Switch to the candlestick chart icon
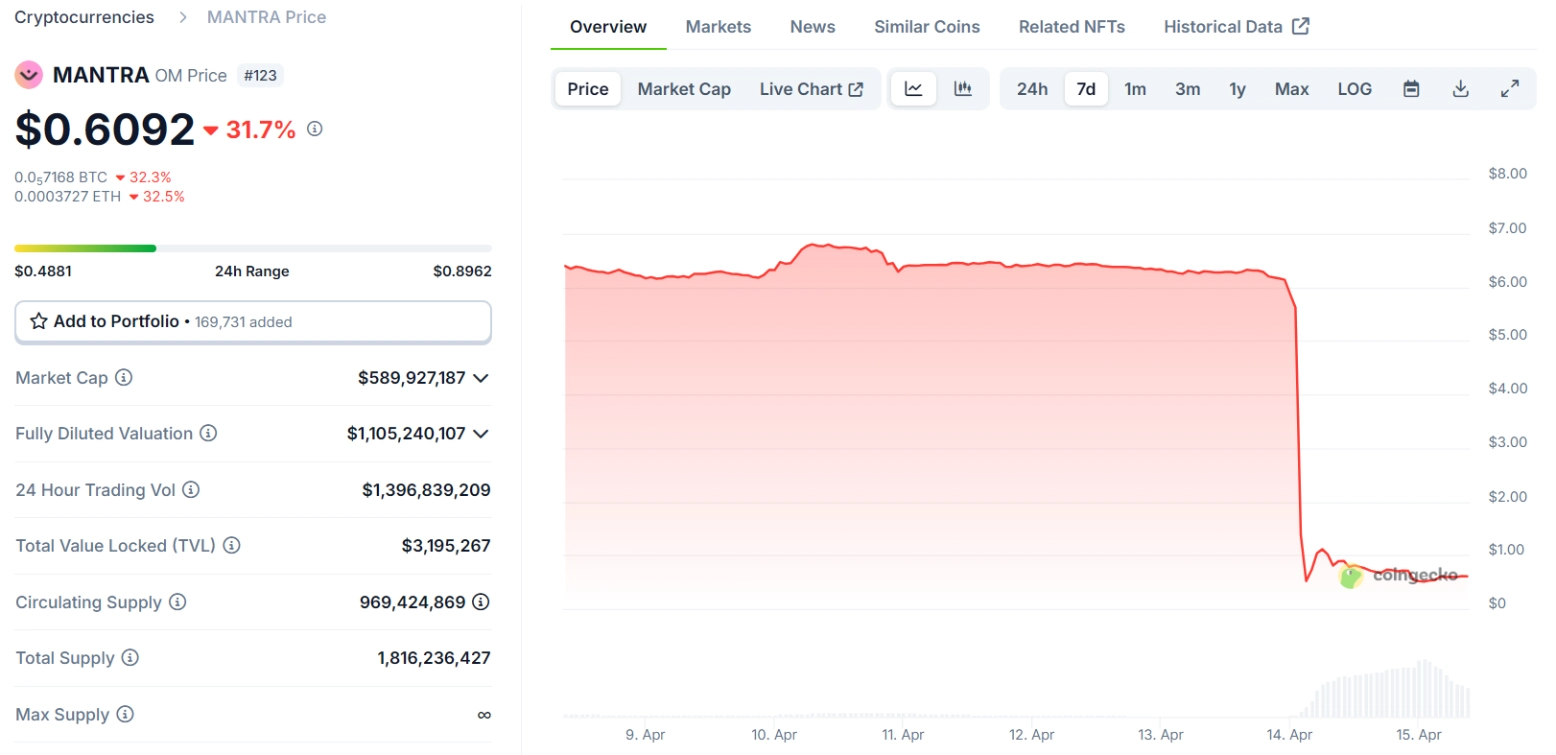Screen dimensions: 1556x755 pyautogui.click(x=963, y=89)
